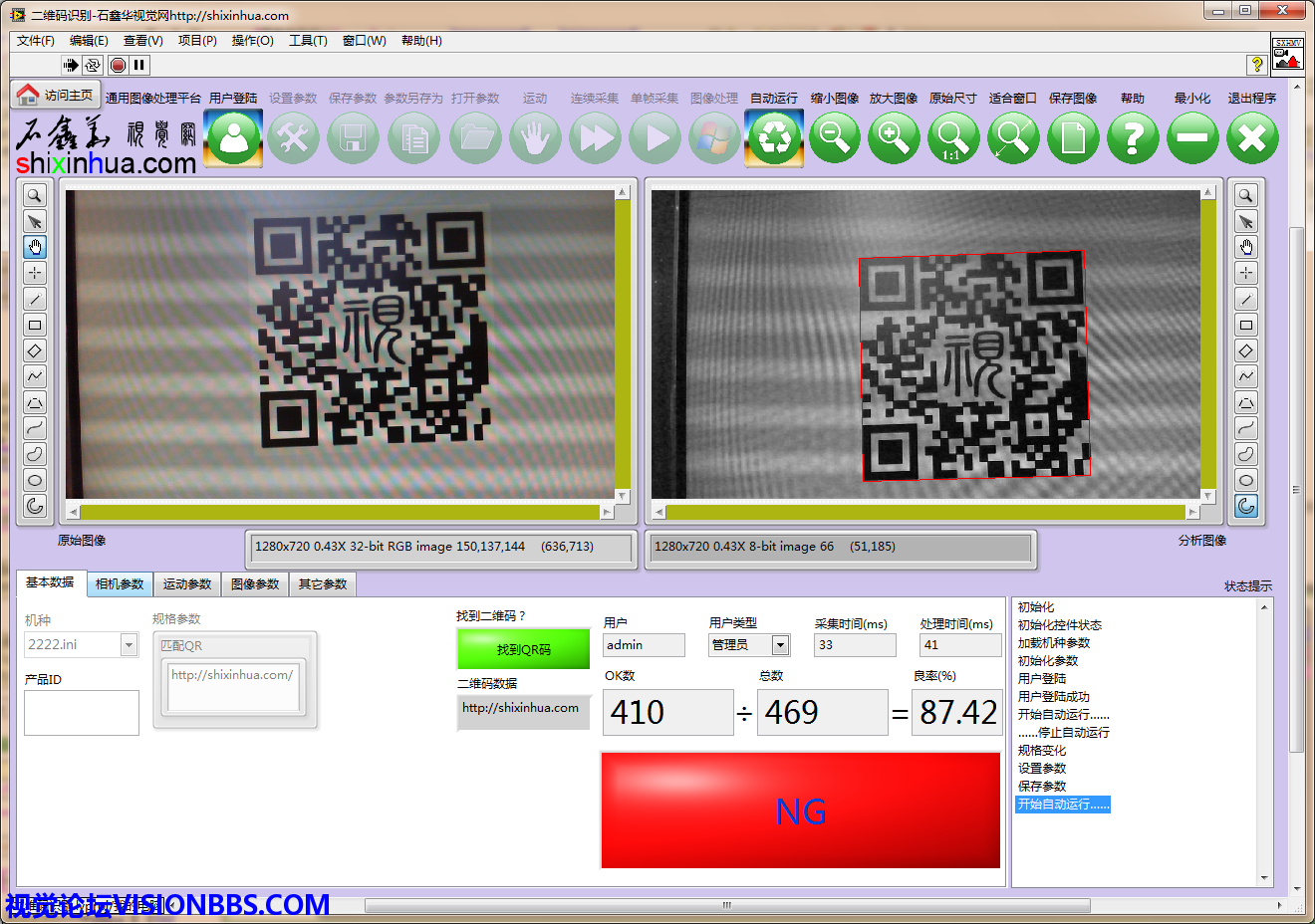Screen dimensions: 1315x924
Task: Click the product ID input field
Action: [x=82, y=713]
